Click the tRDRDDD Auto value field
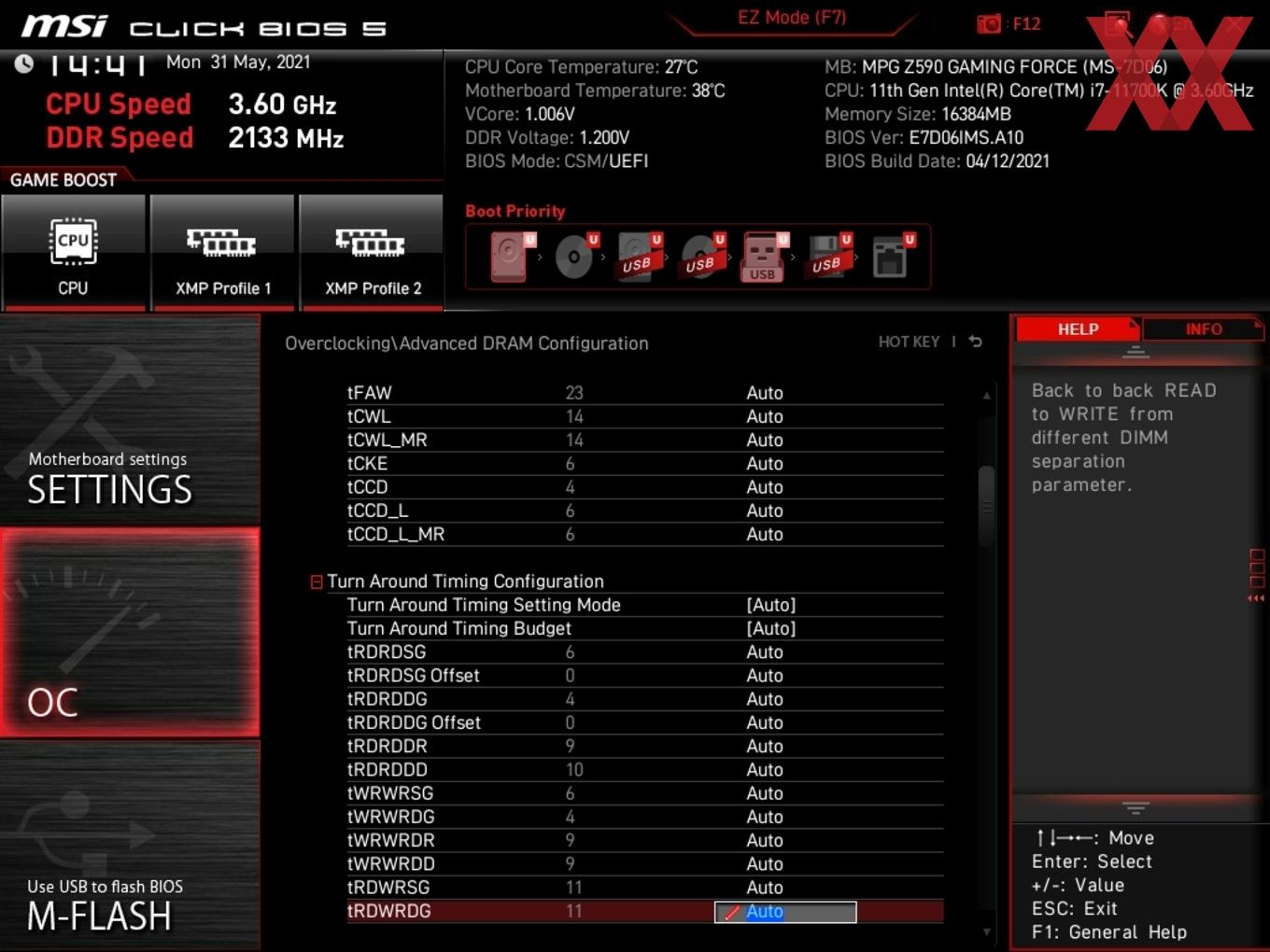The image size is (1270, 952). coord(765,770)
